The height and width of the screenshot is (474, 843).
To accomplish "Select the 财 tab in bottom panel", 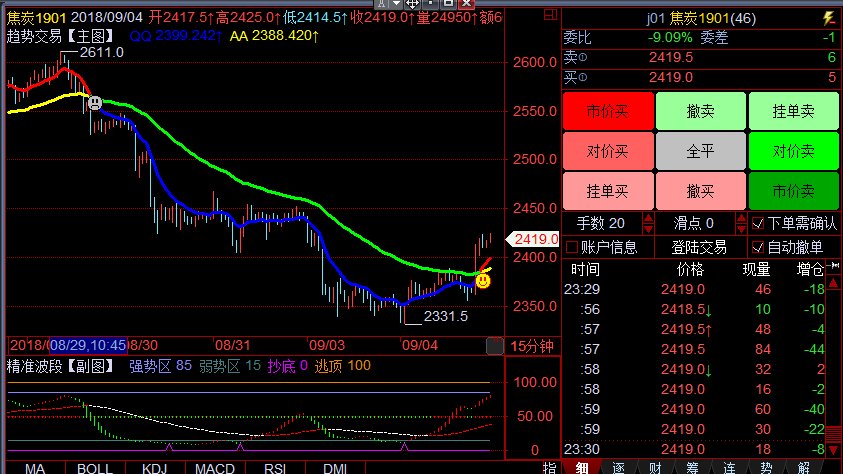I will 655,468.
